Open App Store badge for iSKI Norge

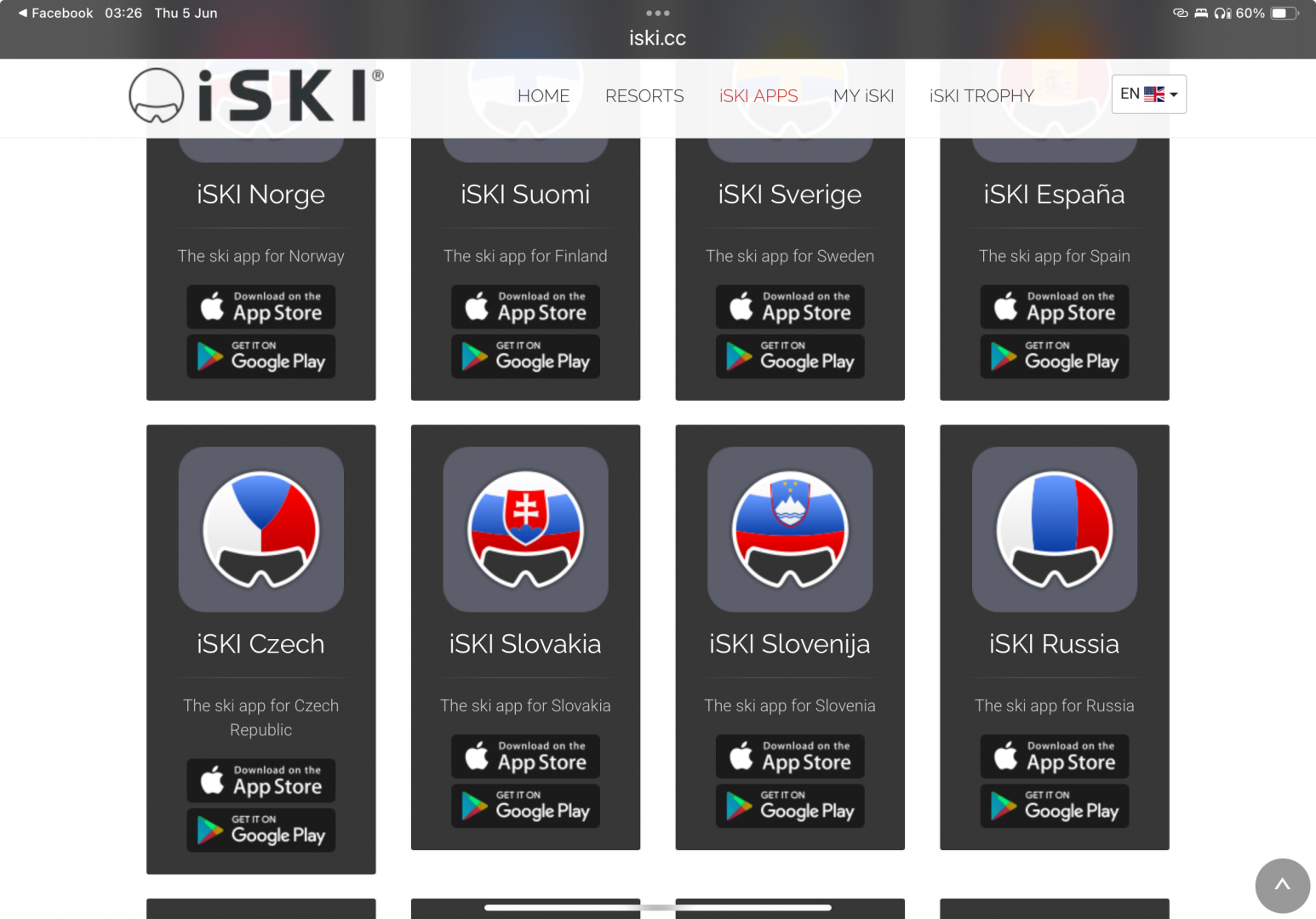click(261, 307)
